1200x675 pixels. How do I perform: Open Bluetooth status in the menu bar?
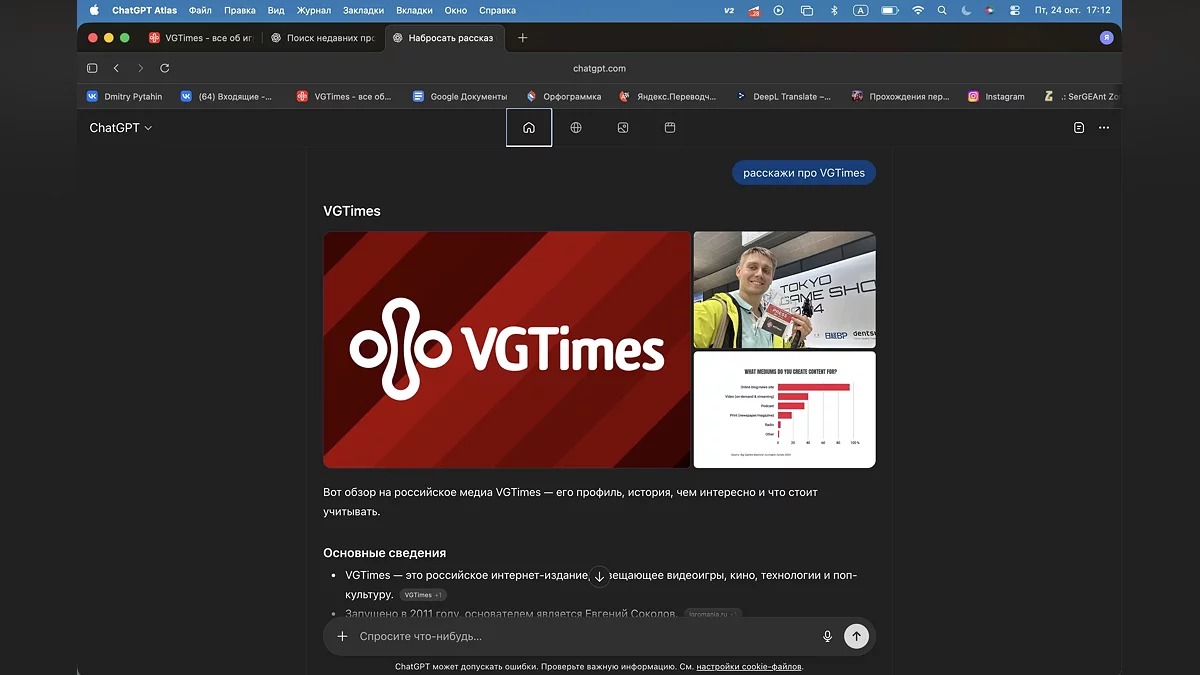pyautogui.click(x=834, y=10)
